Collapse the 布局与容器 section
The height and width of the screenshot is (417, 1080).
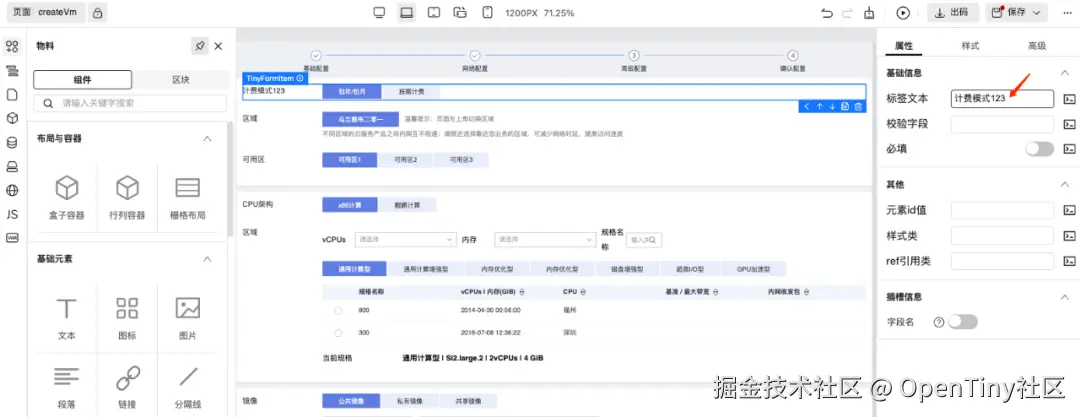207,139
